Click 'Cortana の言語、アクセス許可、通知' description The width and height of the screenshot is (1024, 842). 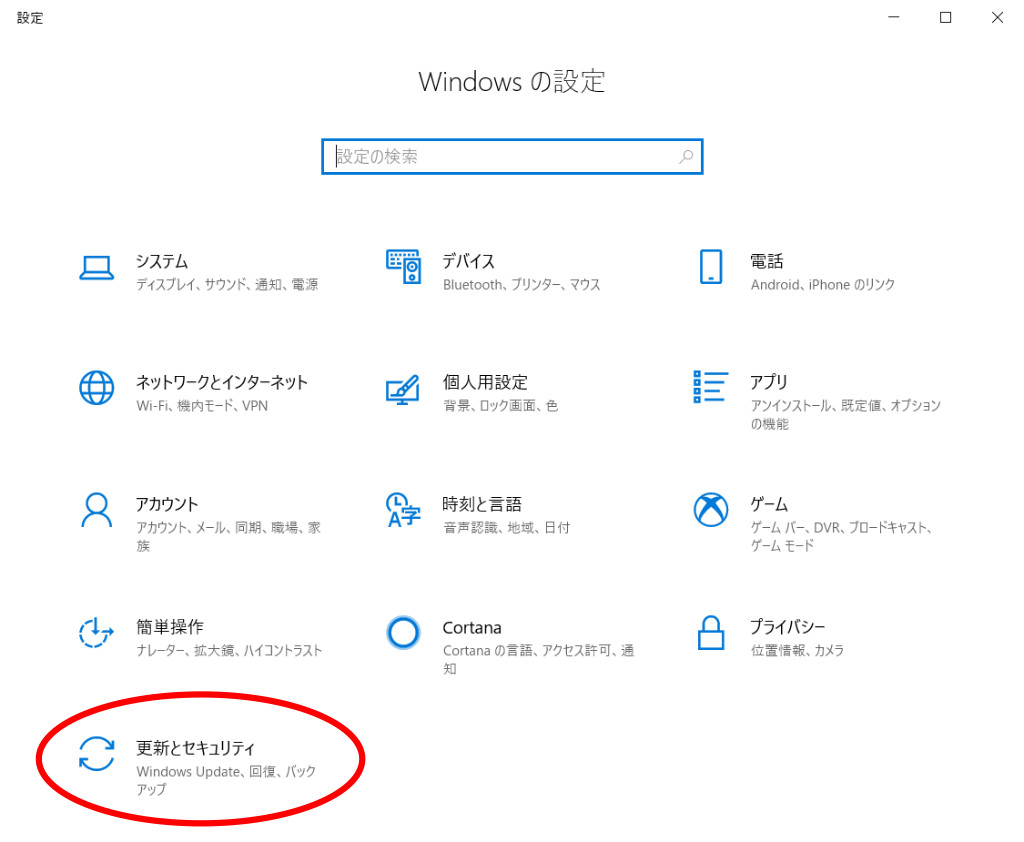click(x=539, y=659)
